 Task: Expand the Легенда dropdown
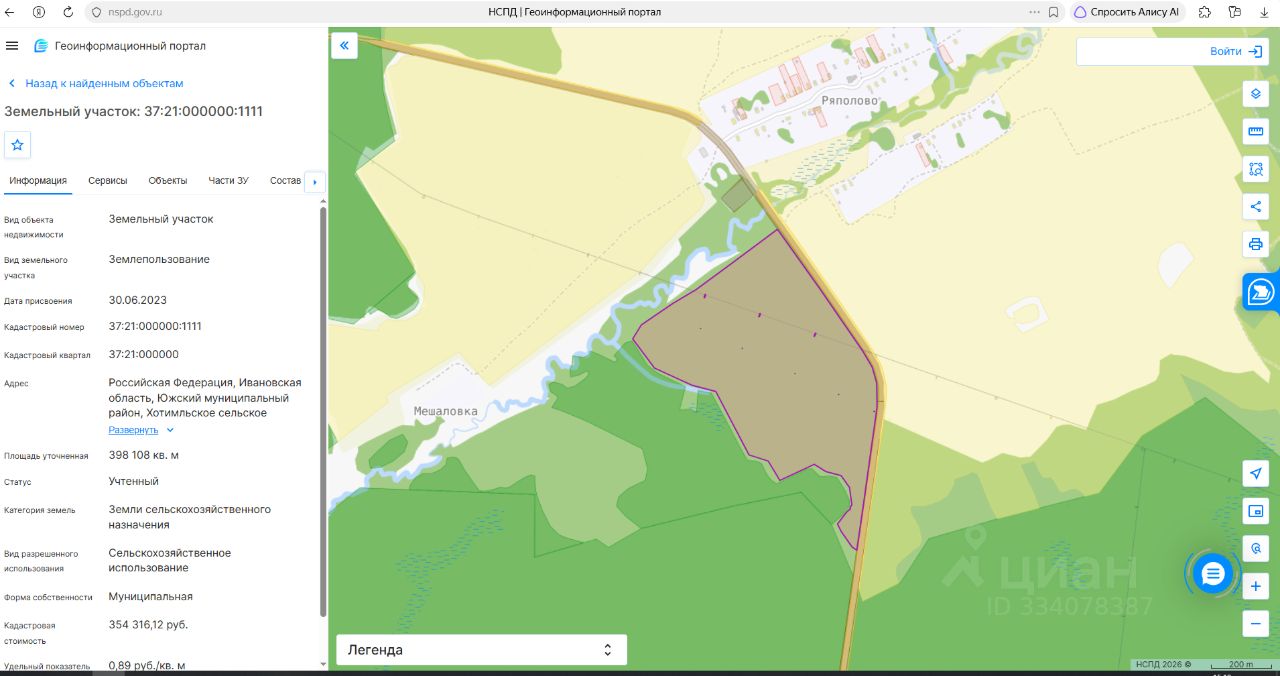(x=481, y=650)
